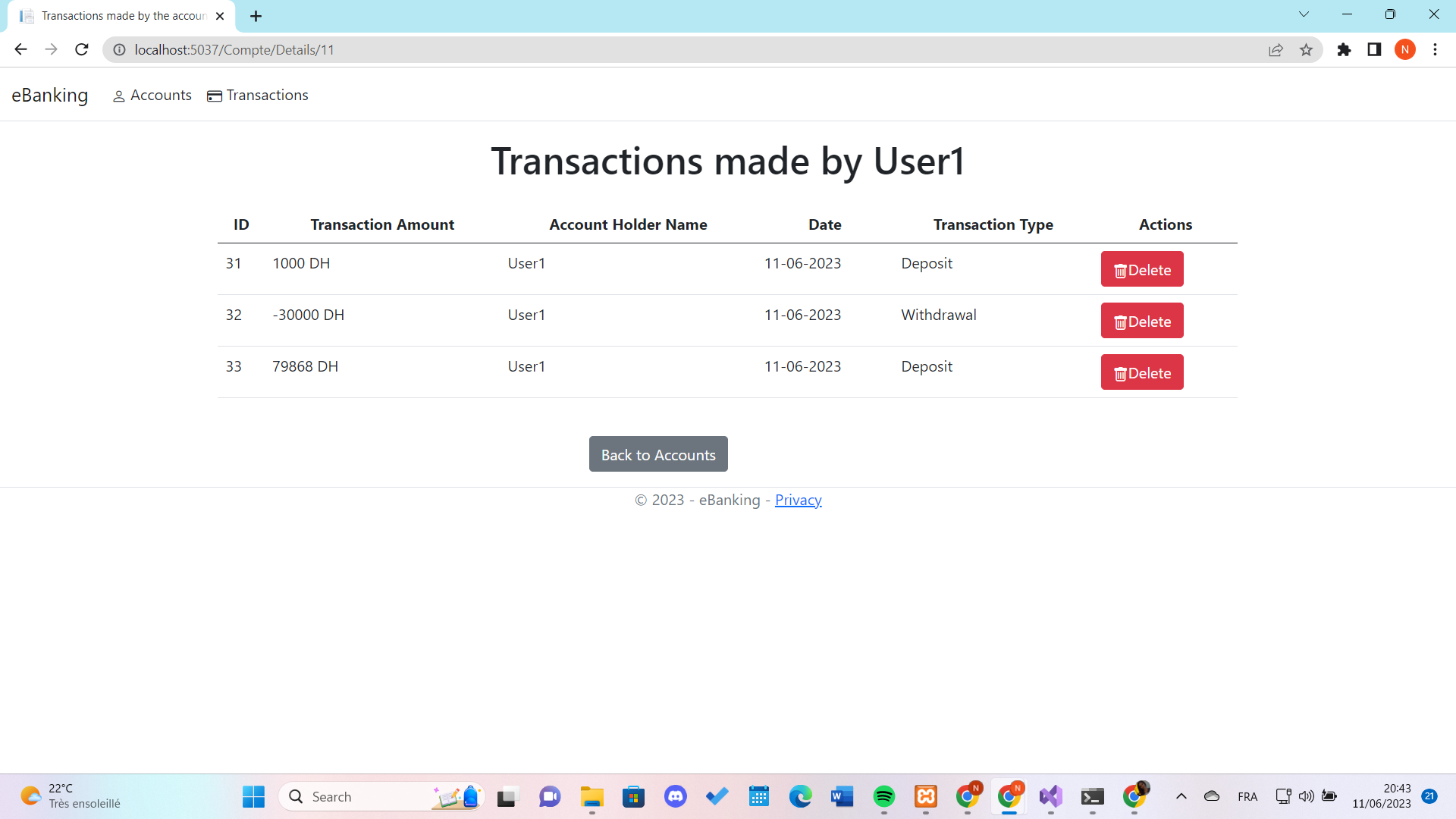This screenshot has width=1456, height=819.
Task: Toggle the browser side panel icon
Action: (x=1374, y=49)
